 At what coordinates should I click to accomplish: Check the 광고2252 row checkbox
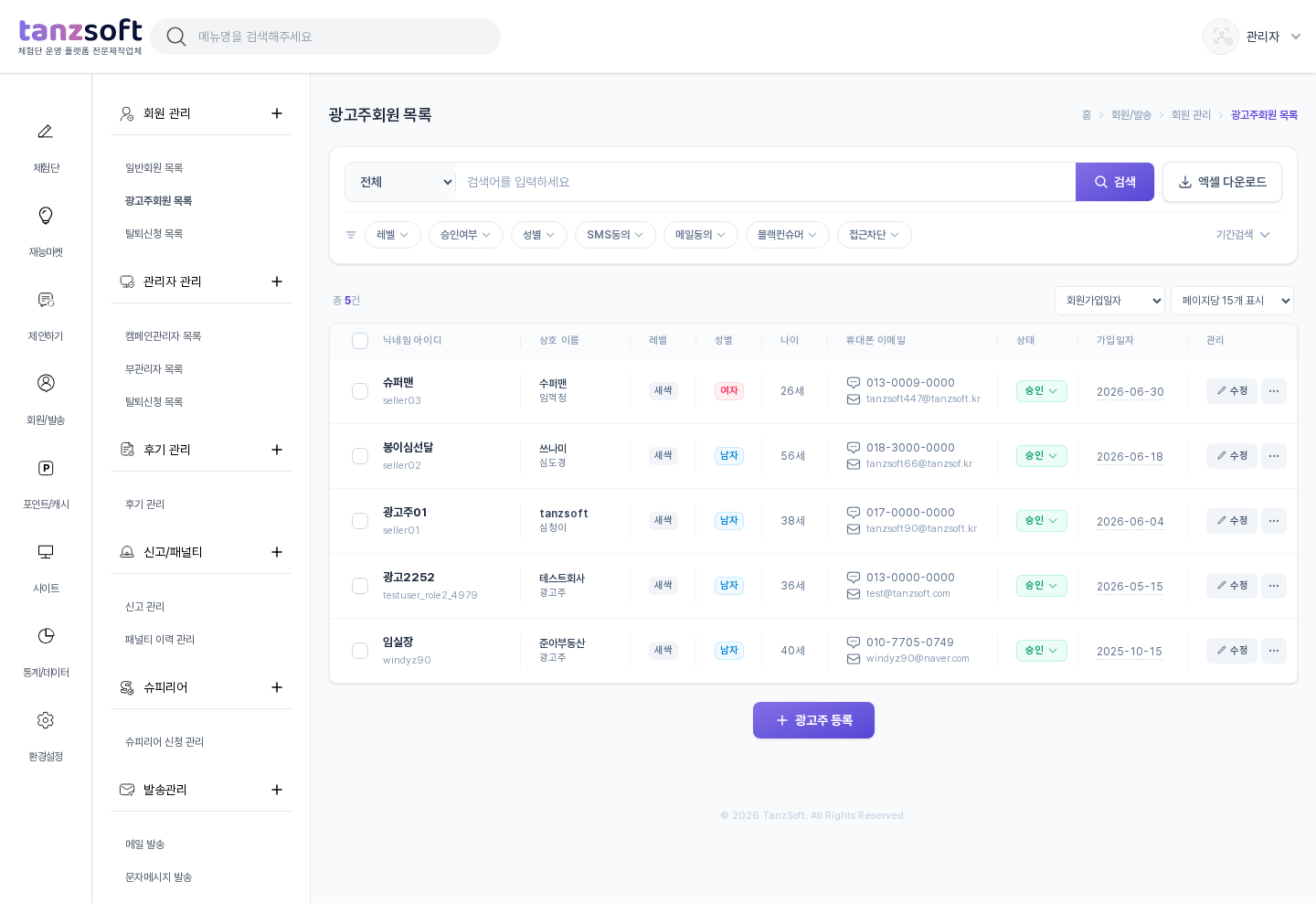point(360,586)
